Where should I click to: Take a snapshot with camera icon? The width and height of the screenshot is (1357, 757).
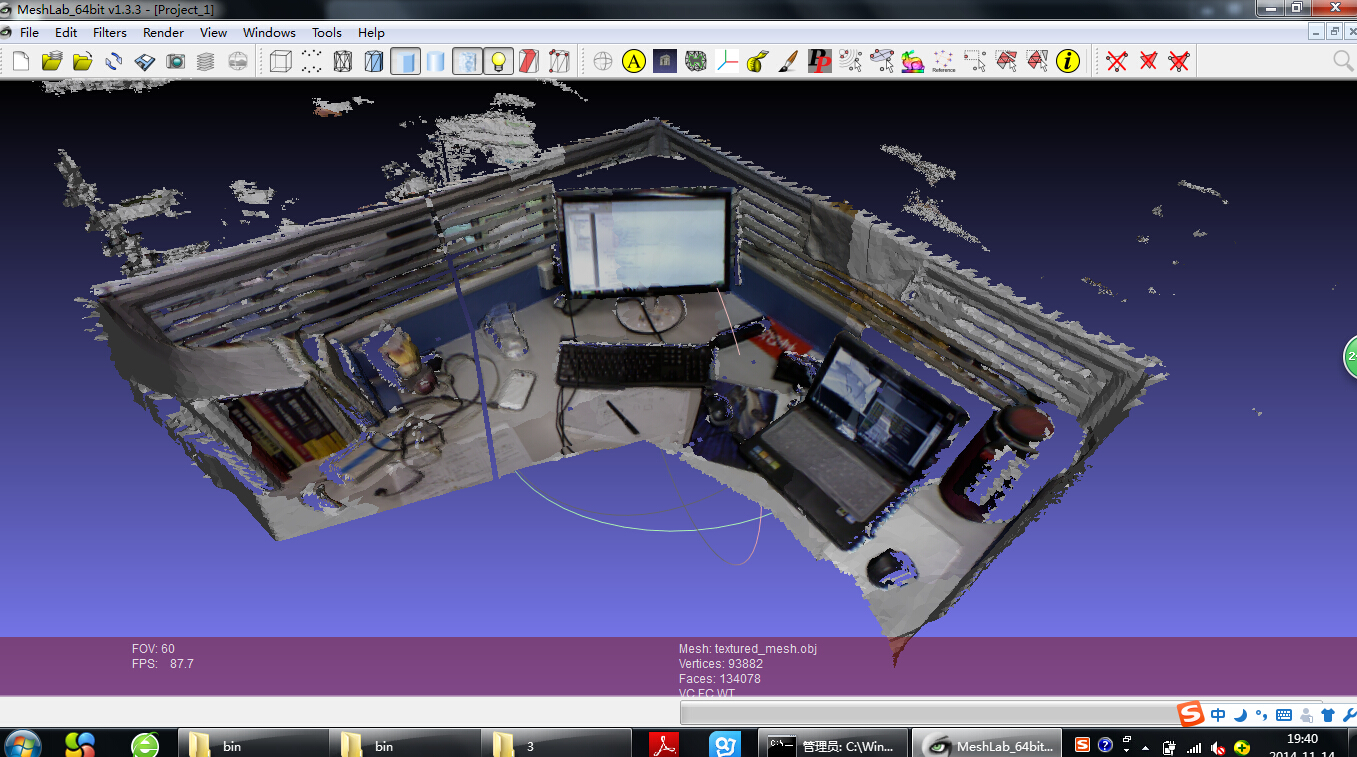pos(176,61)
